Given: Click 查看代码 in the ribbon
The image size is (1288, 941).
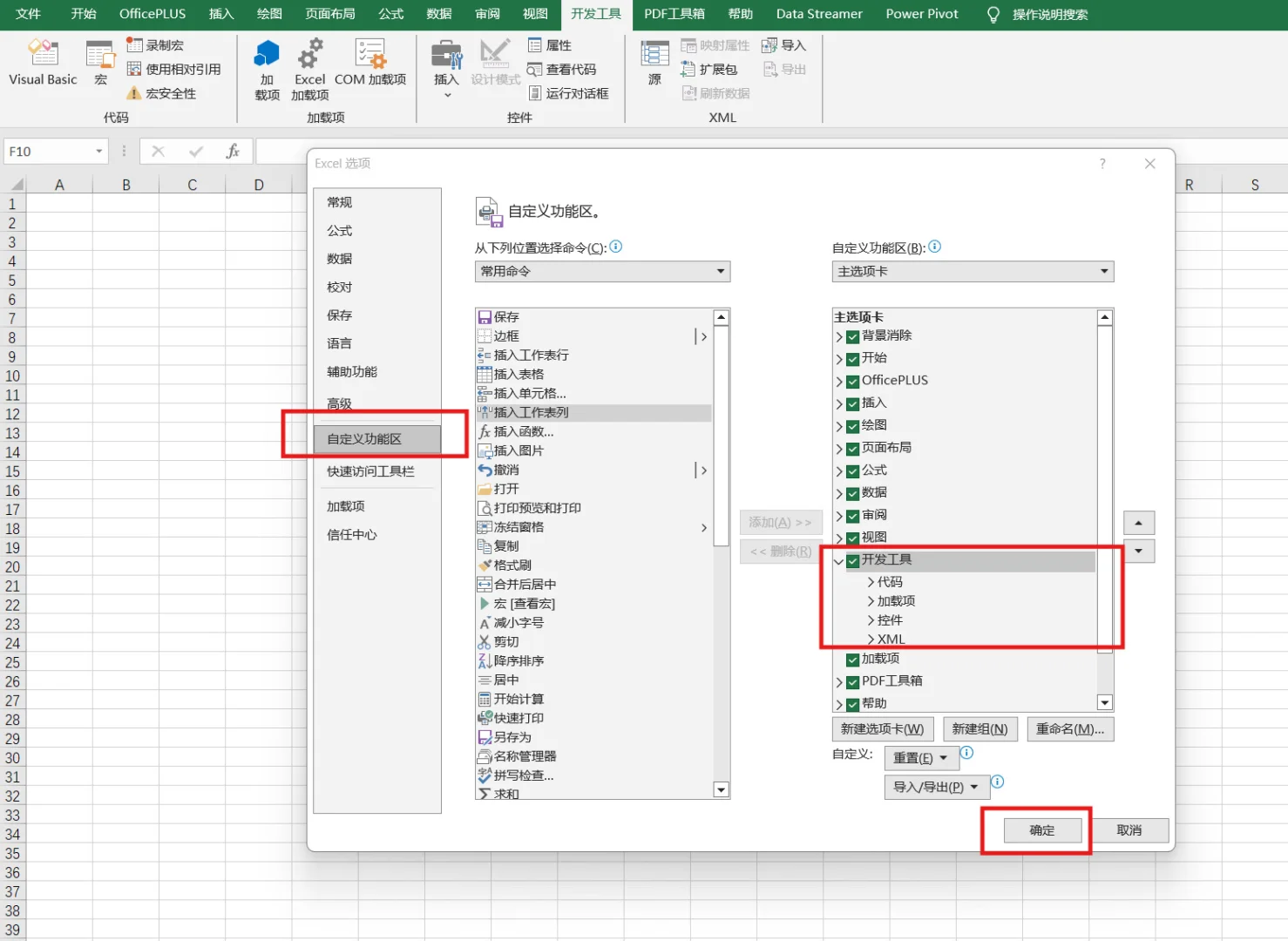Looking at the screenshot, I should (x=562, y=70).
